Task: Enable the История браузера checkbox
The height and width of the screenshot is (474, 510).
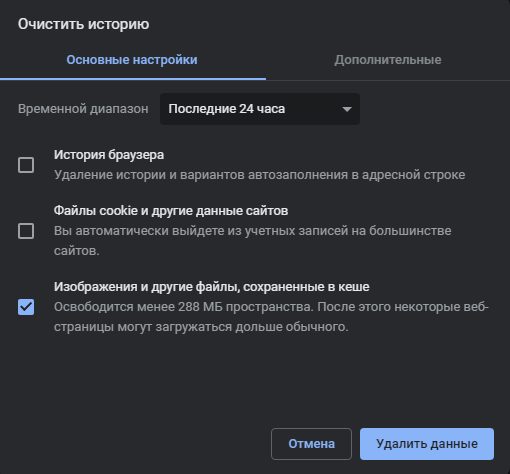Action: click(26, 165)
